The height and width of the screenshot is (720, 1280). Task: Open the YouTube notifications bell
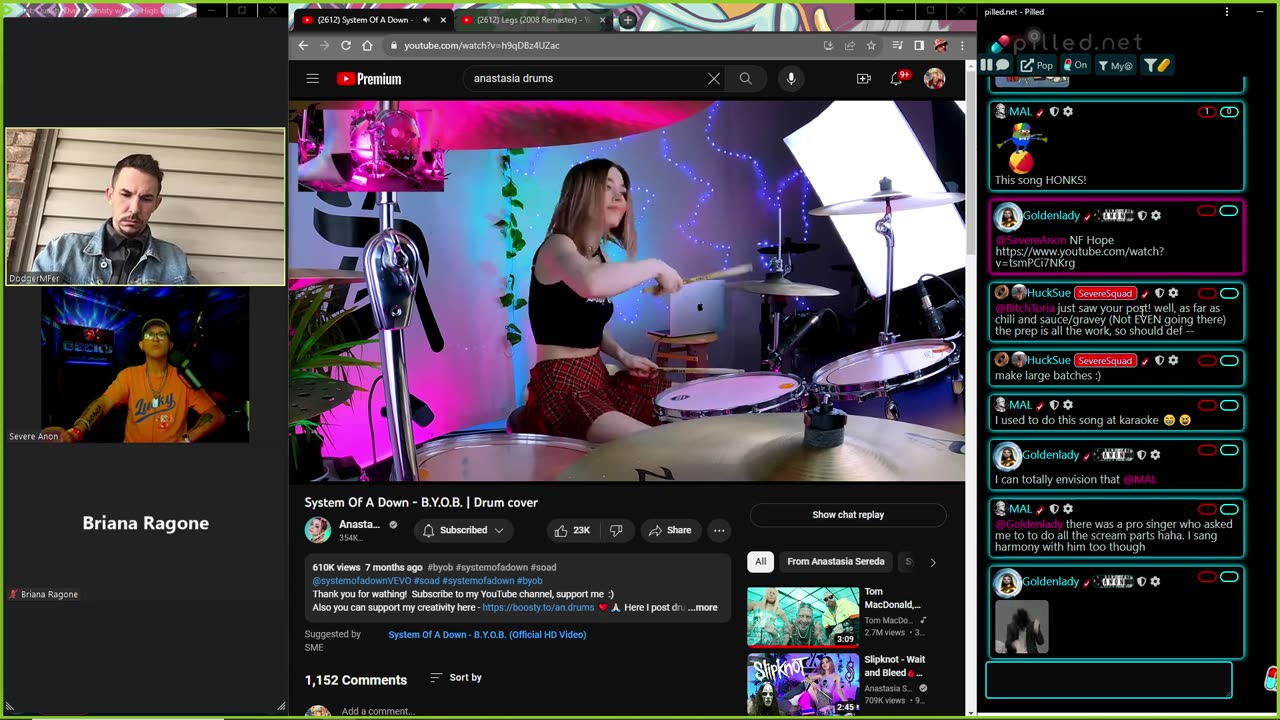(897, 78)
